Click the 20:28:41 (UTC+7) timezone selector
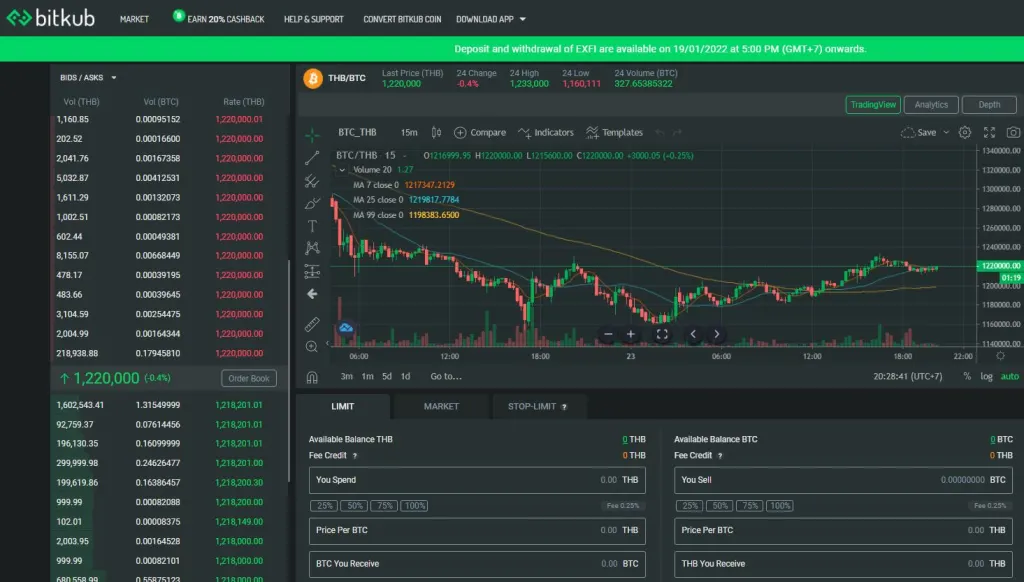 [908, 377]
